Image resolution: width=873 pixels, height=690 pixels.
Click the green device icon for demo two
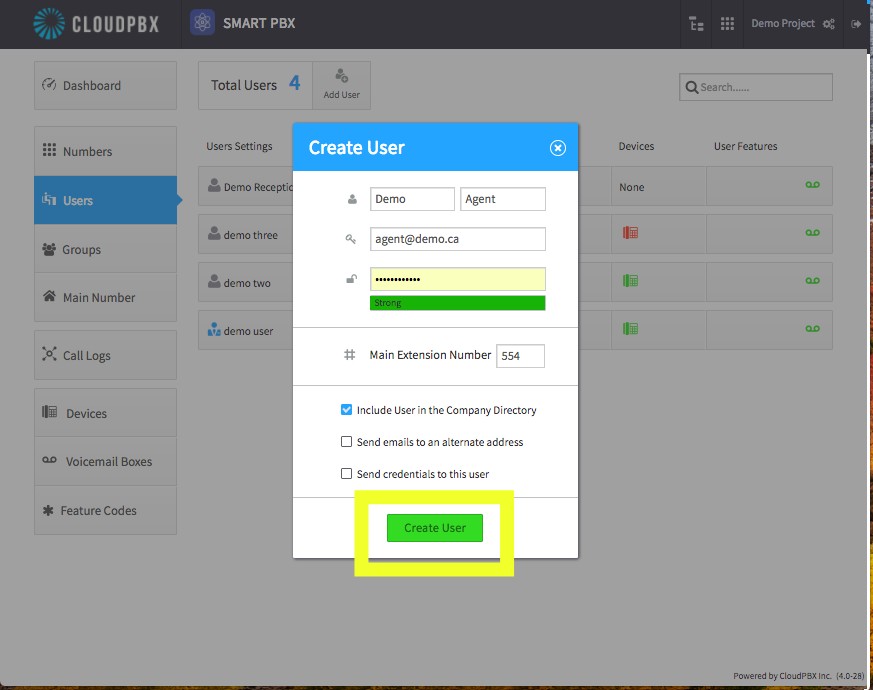click(630, 281)
